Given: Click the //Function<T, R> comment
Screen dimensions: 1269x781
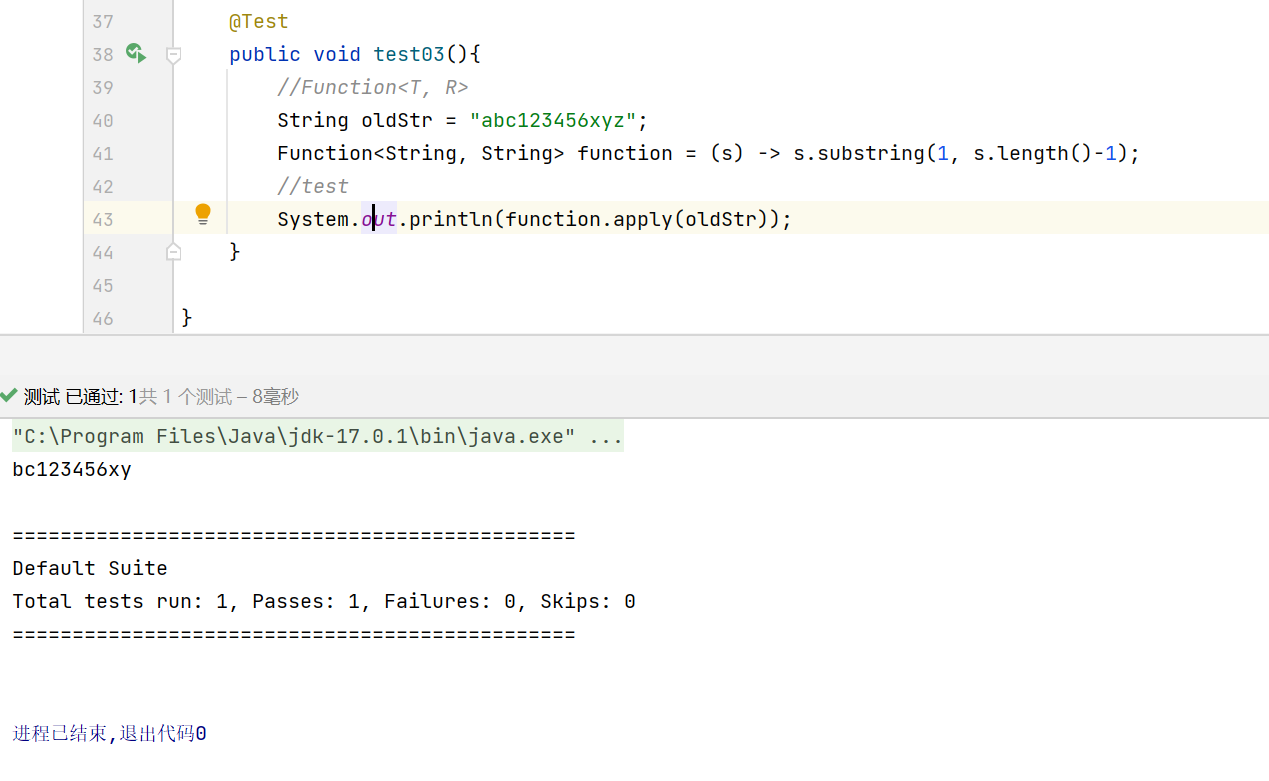Looking at the screenshot, I should [x=373, y=87].
